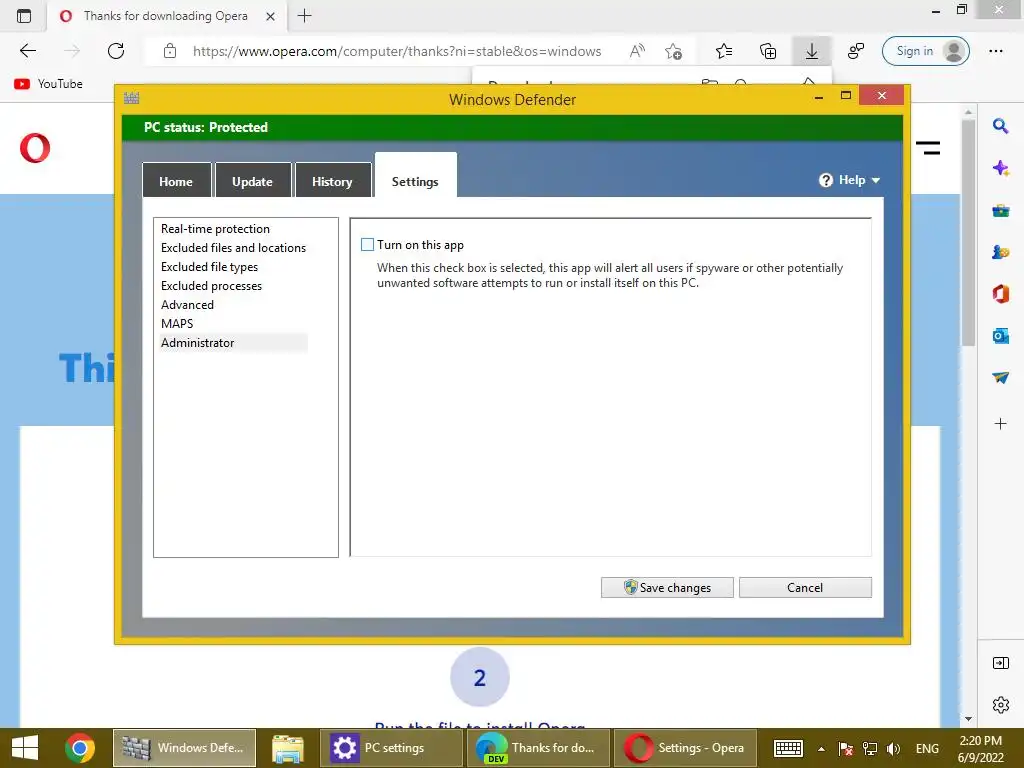
Task: Launch Chrome from the taskbar
Action: click(80, 748)
